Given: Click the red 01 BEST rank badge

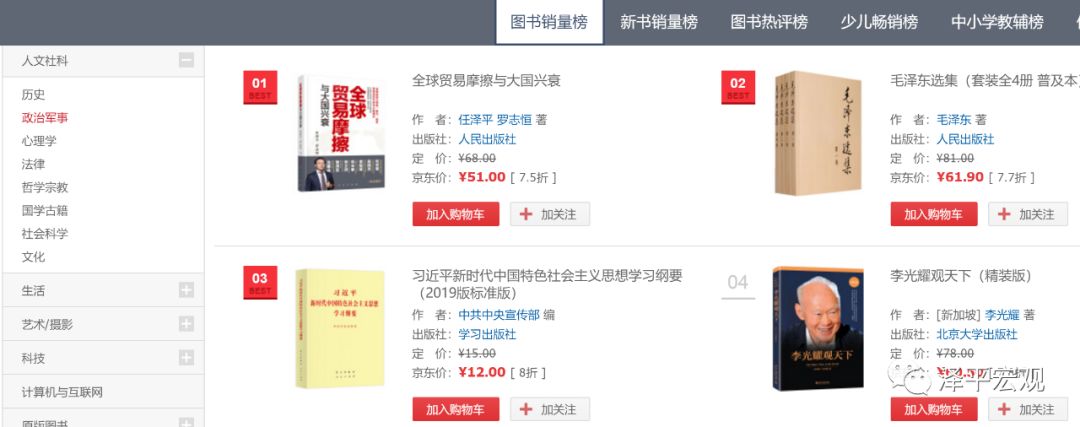Looking at the screenshot, I should click(x=260, y=87).
